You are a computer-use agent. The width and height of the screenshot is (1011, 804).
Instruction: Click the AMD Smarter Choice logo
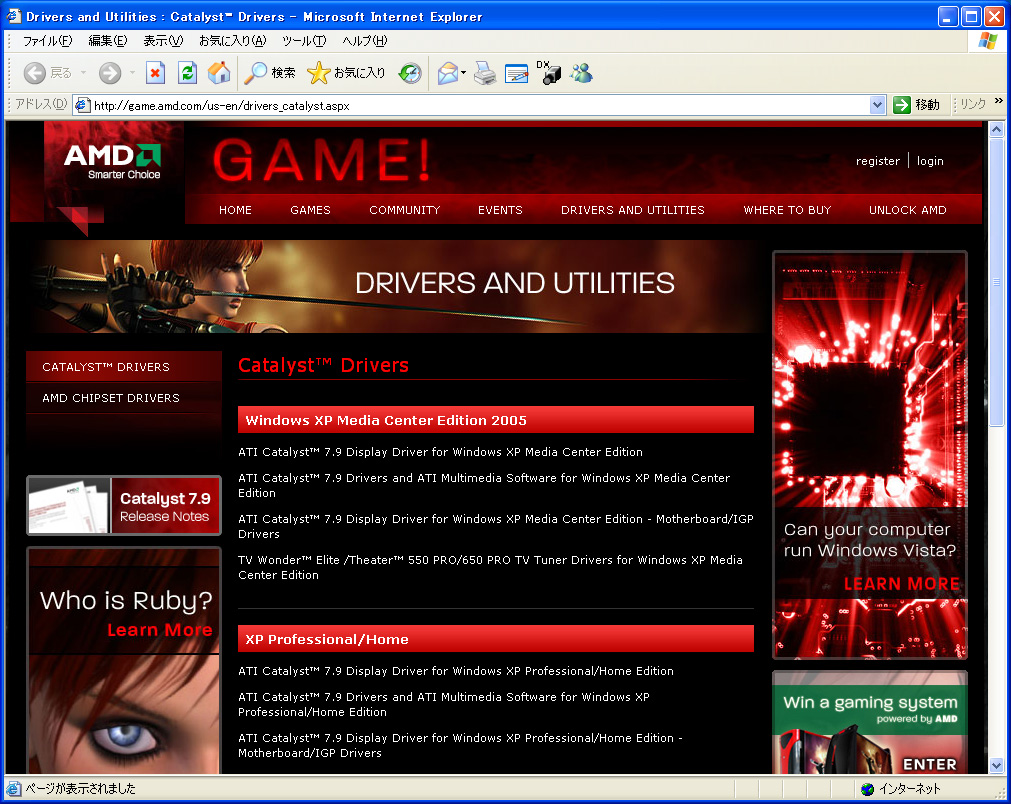click(112, 161)
